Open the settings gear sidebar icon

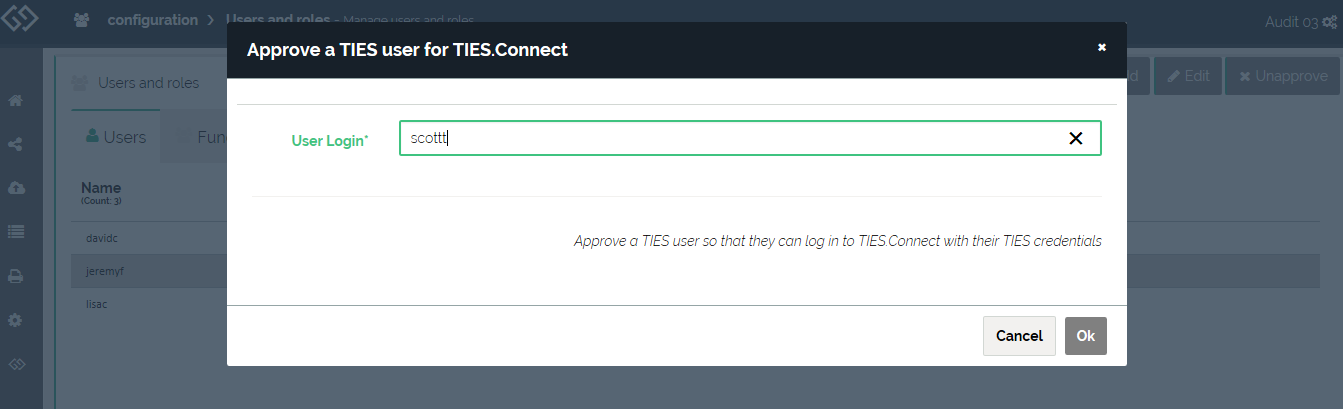coord(16,321)
